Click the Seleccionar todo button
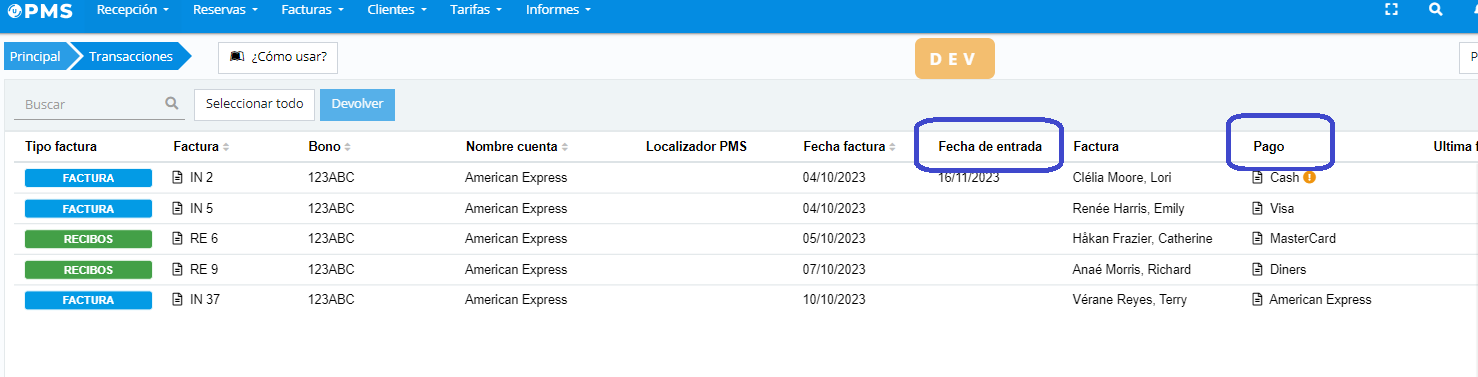The height and width of the screenshot is (377, 1478). tap(254, 104)
